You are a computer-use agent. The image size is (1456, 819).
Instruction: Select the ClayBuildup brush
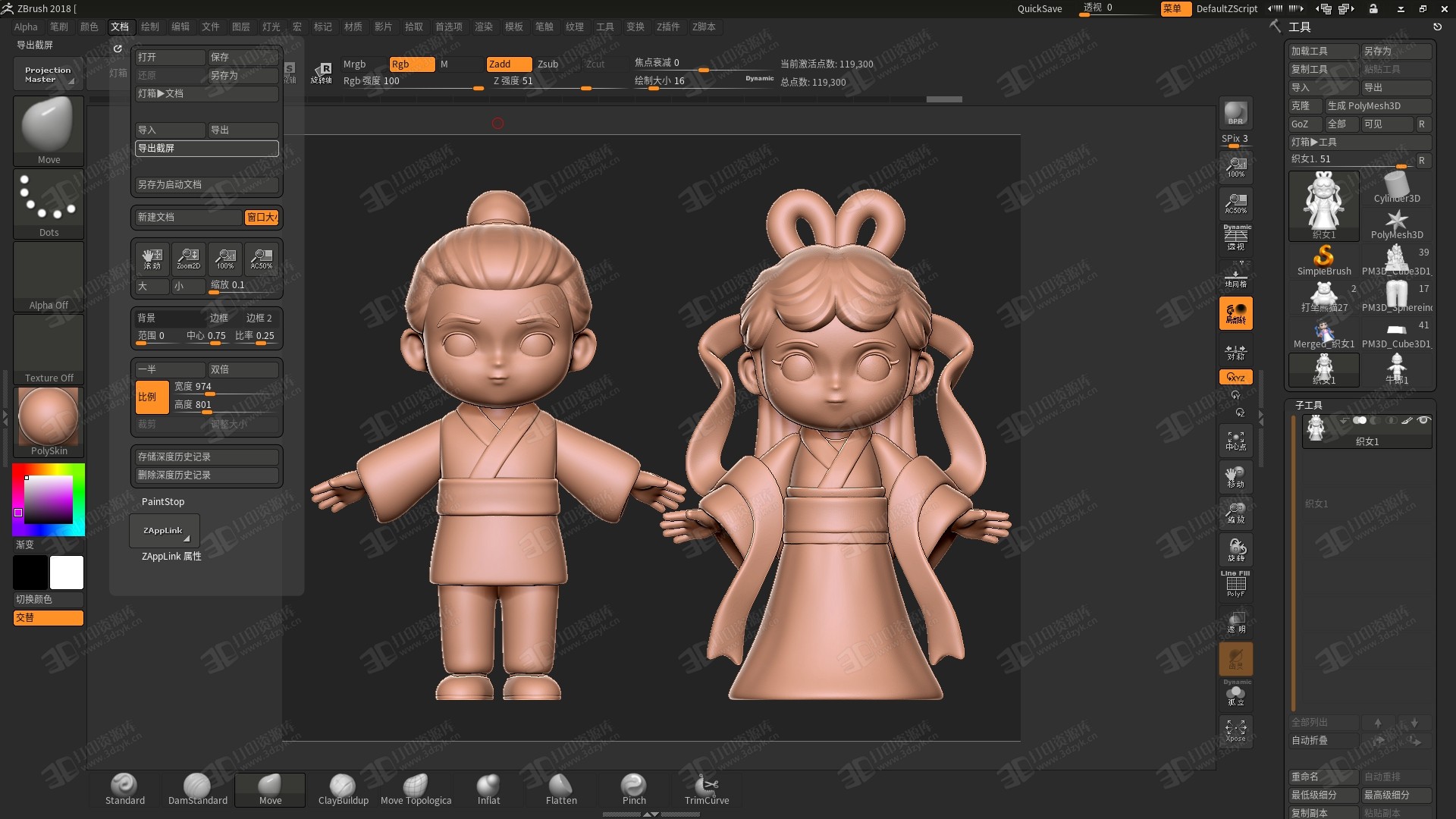(x=343, y=789)
